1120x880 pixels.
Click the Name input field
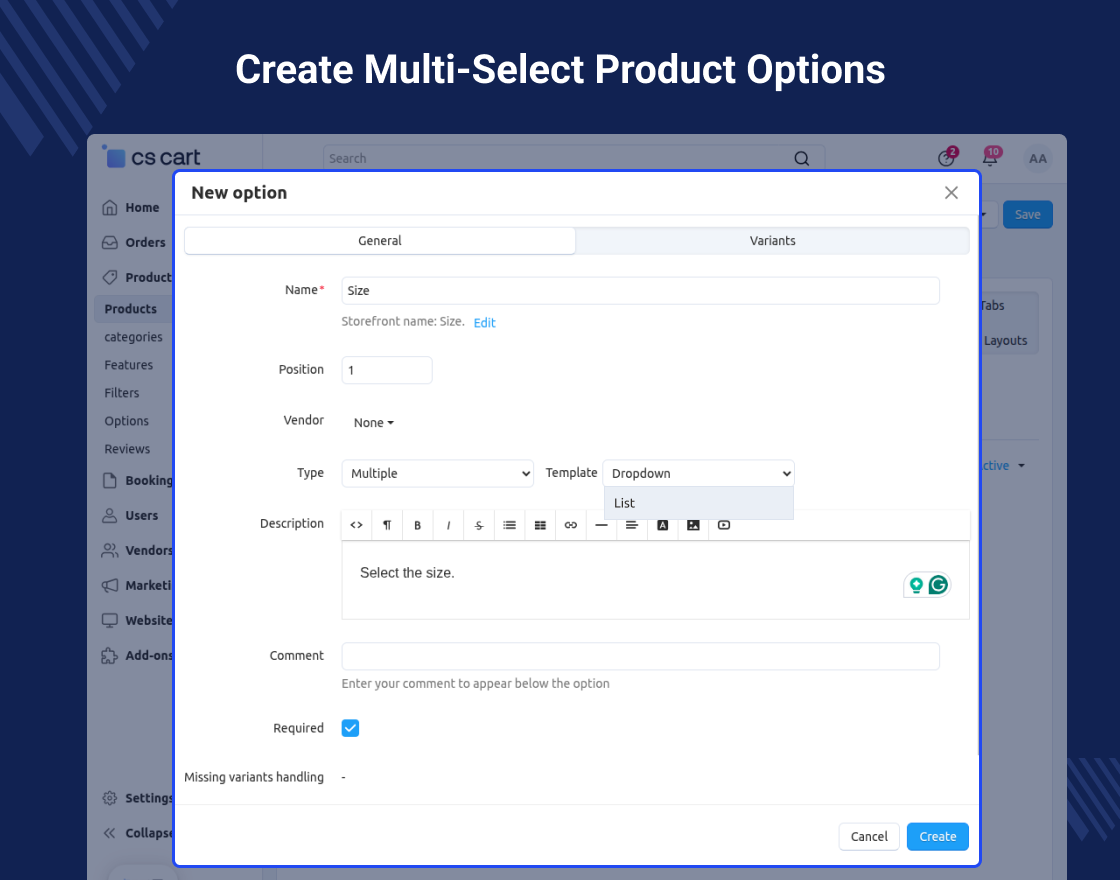641,291
